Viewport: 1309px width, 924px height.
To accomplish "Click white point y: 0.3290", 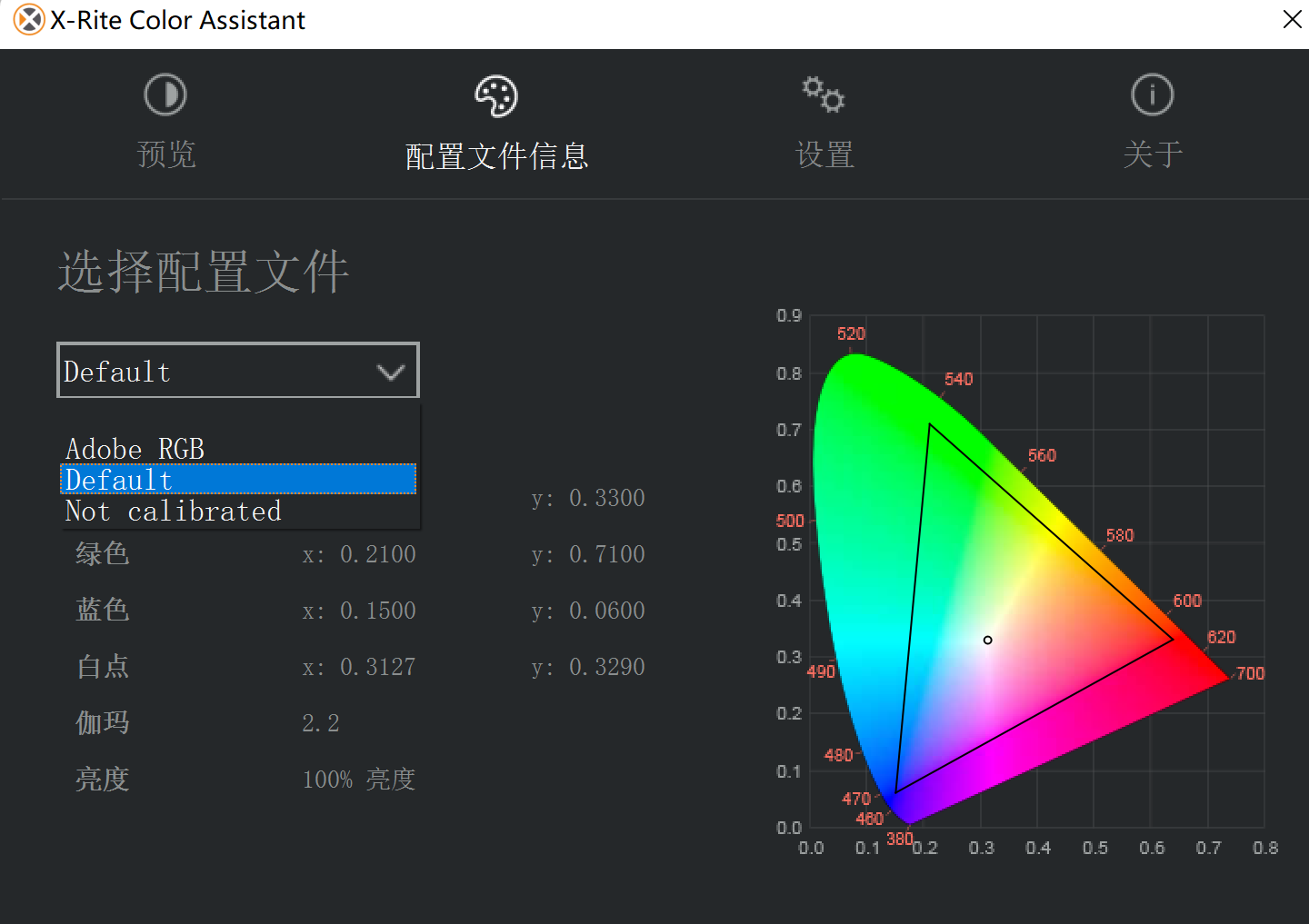I will pos(588,667).
